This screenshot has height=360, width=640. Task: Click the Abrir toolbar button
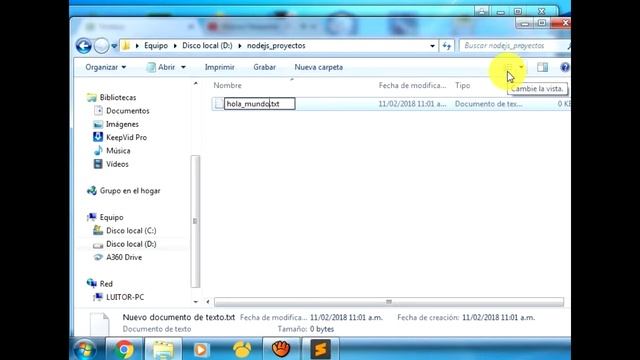pyautogui.click(x=162, y=67)
